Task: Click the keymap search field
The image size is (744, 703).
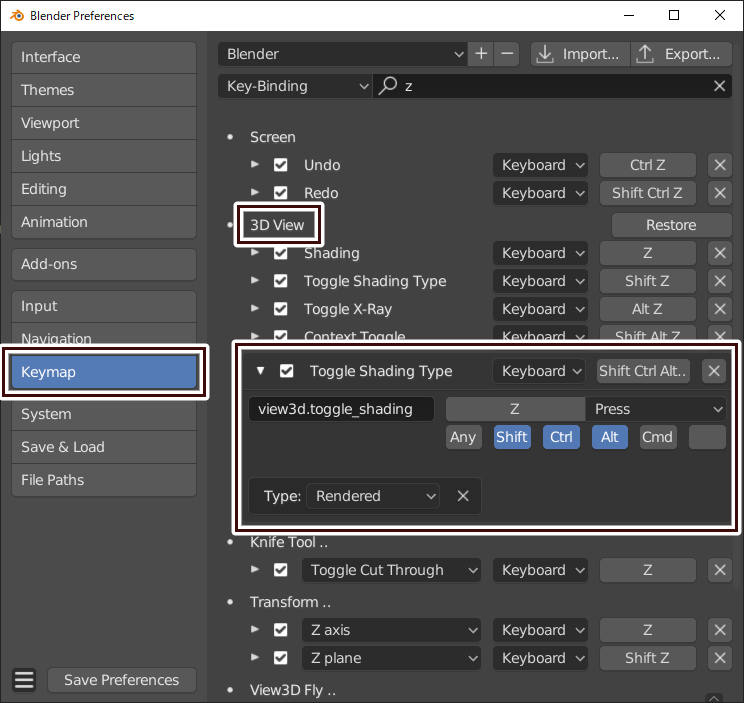Action: 552,86
